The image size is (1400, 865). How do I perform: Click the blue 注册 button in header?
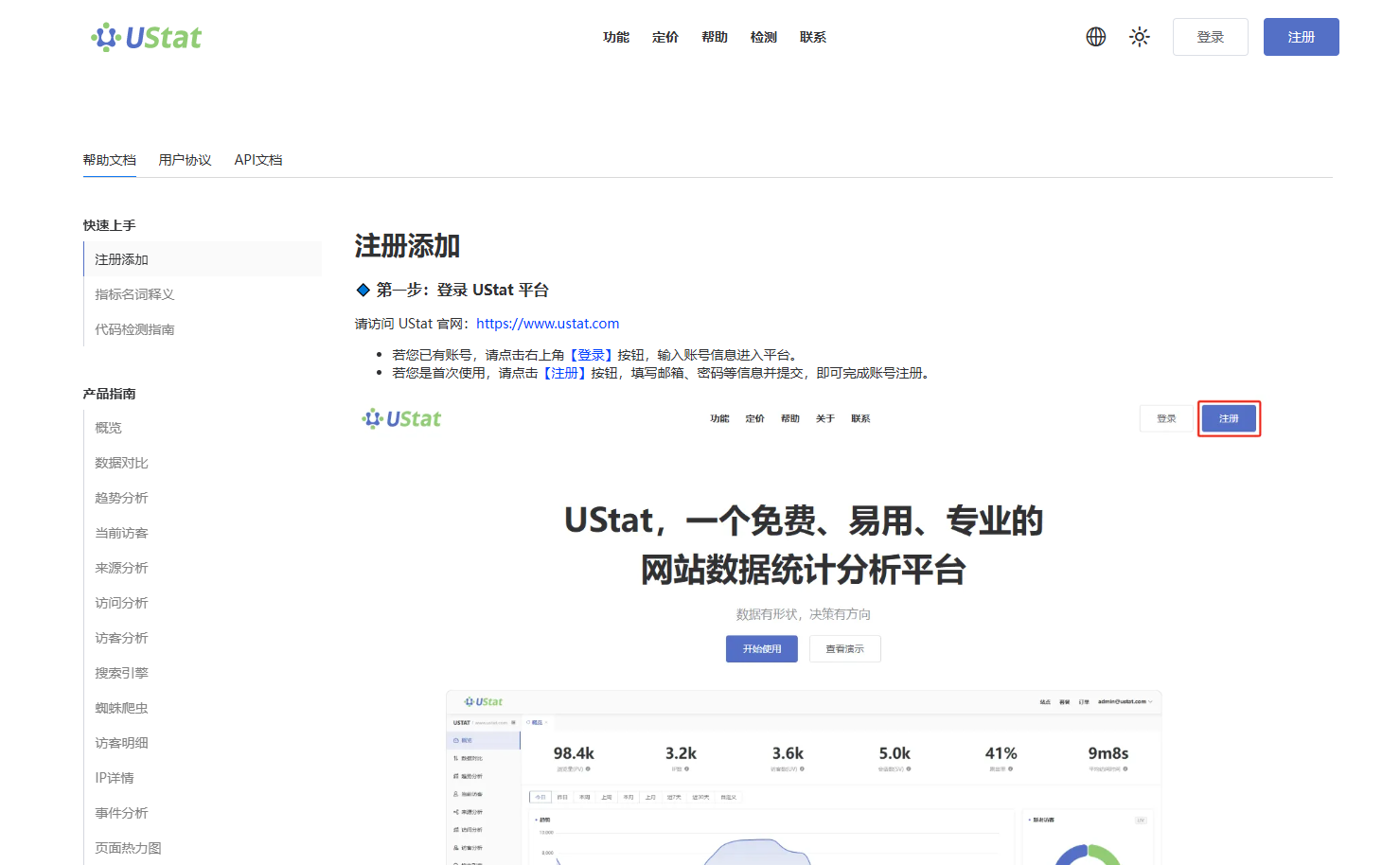(x=1302, y=37)
